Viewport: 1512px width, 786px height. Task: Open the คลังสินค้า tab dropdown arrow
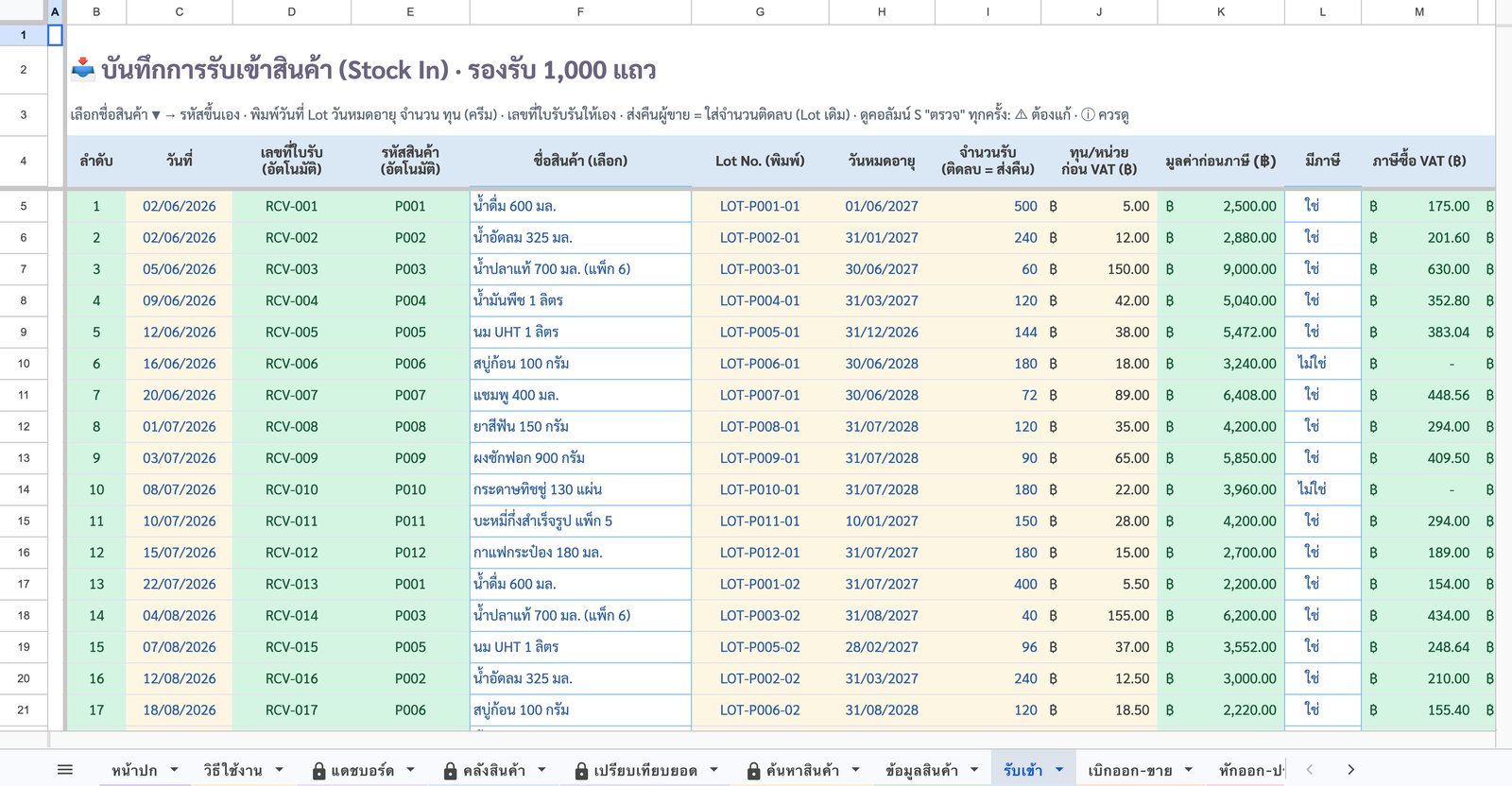click(542, 770)
